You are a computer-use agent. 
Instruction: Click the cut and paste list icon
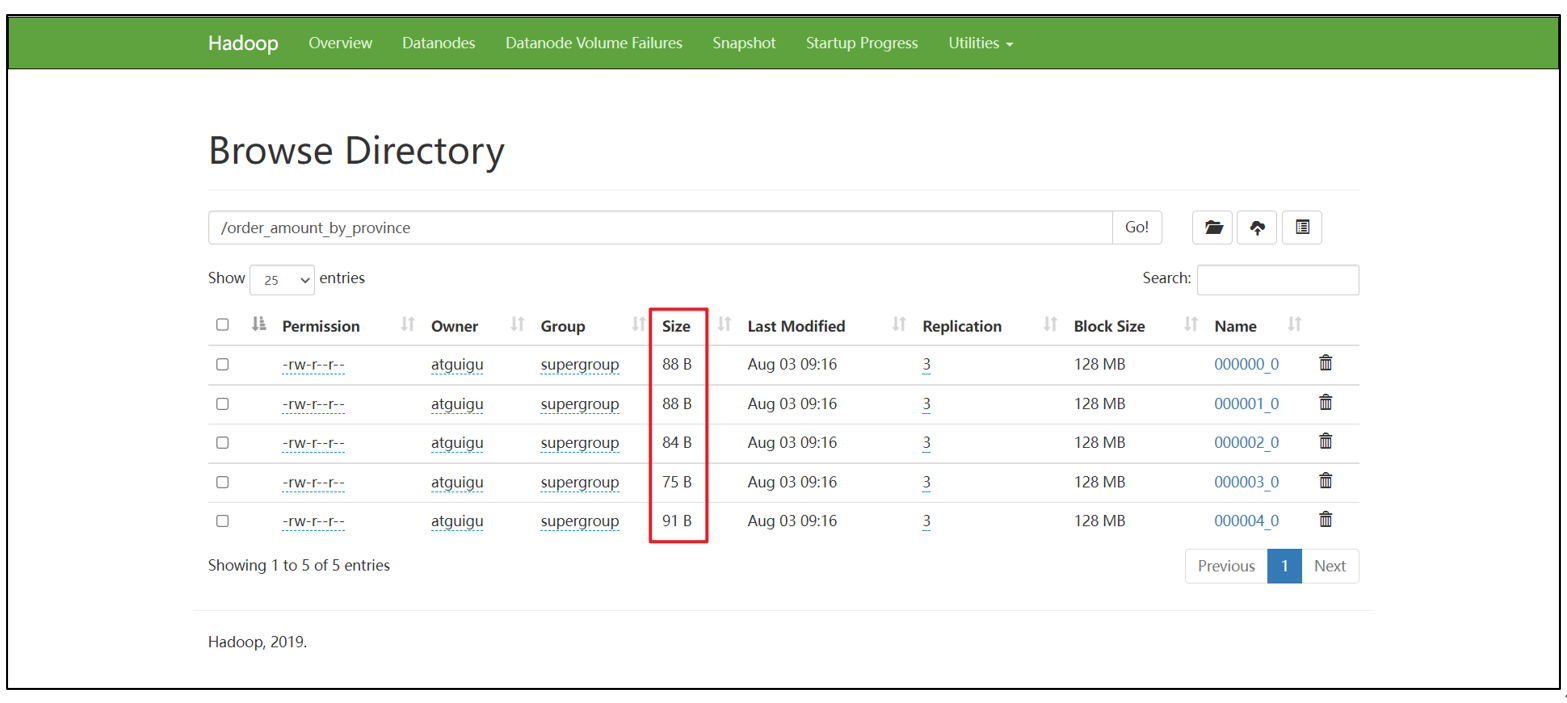tap(1302, 228)
